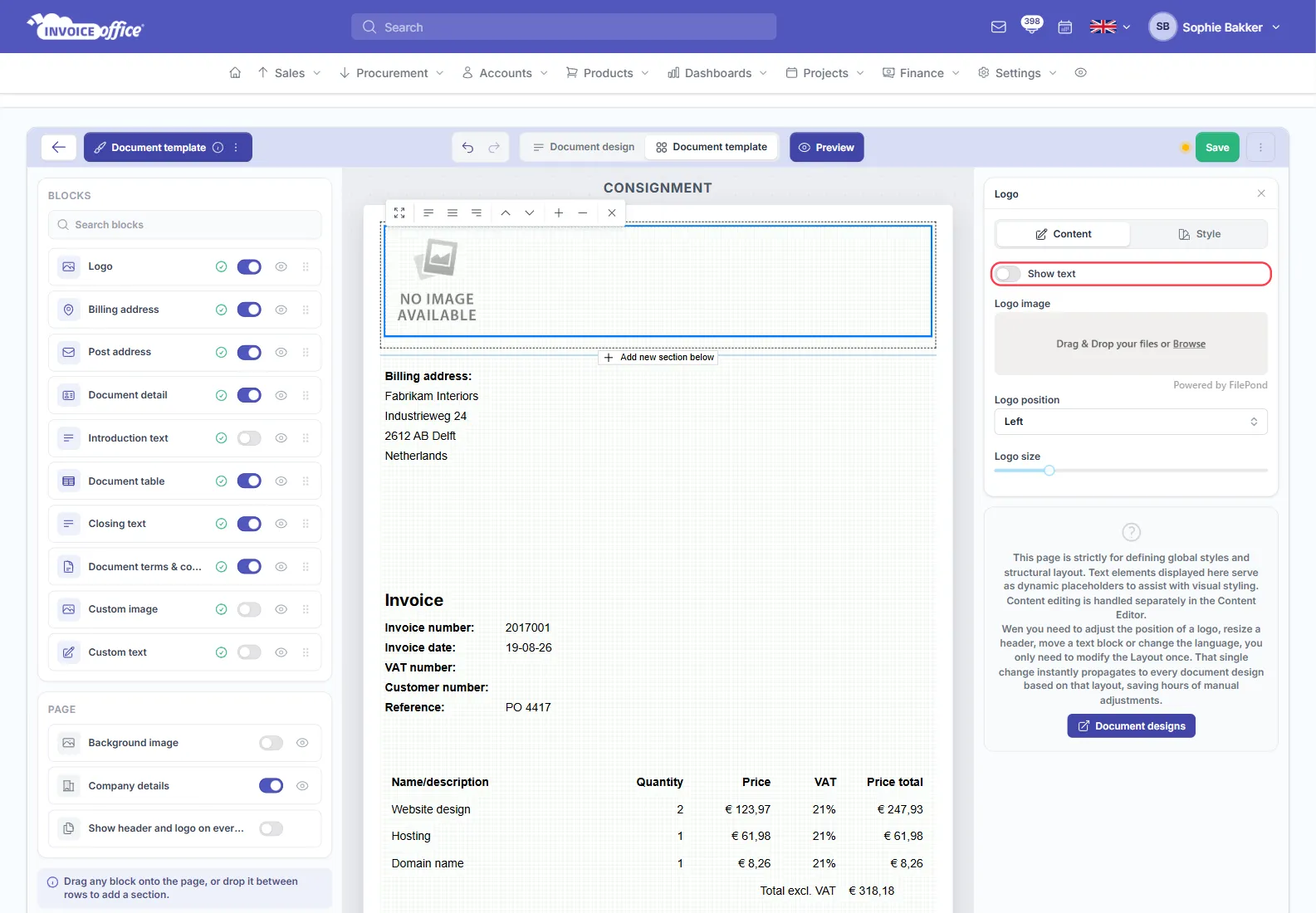Grab the drag handle of Logo block
Image resolution: width=1316 pixels, height=913 pixels.
point(306,266)
